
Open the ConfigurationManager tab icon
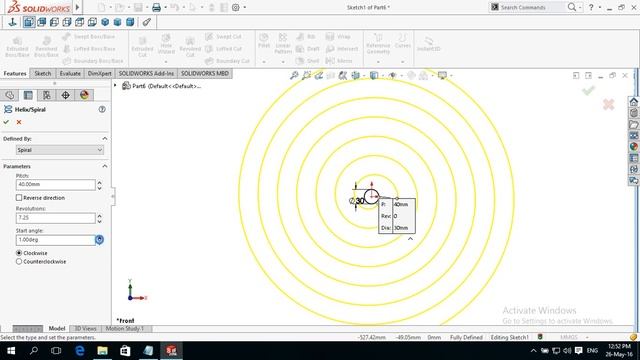point(47,95)
